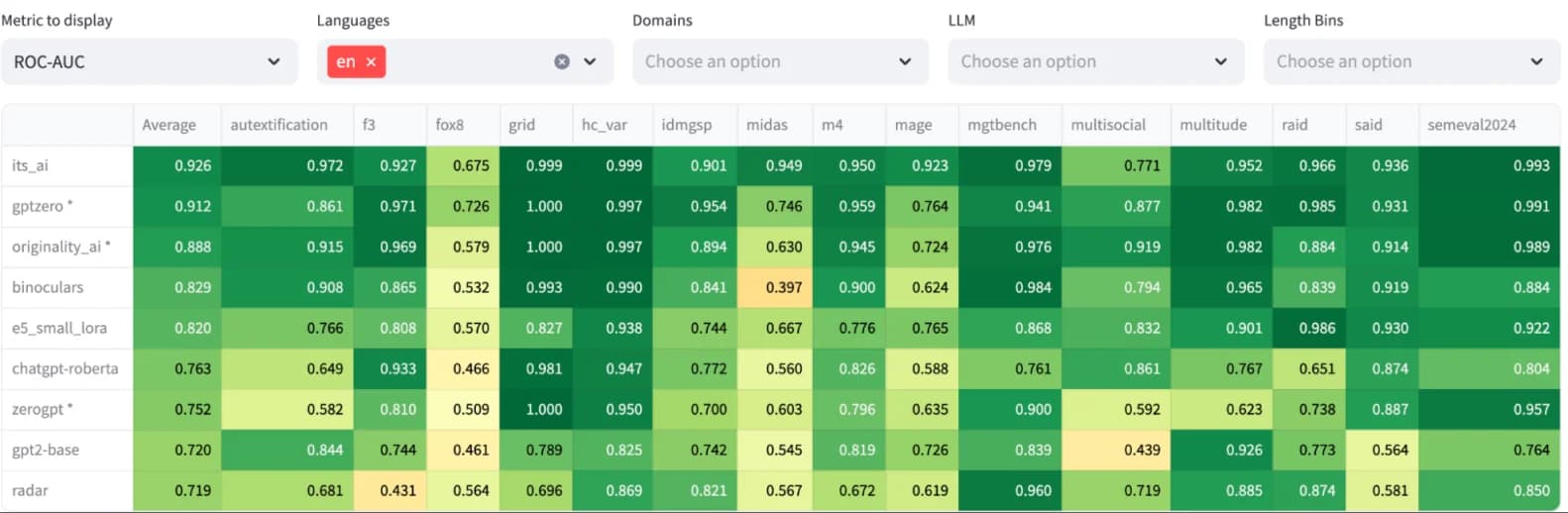Click the multitude column header

tap(1213, 125)
